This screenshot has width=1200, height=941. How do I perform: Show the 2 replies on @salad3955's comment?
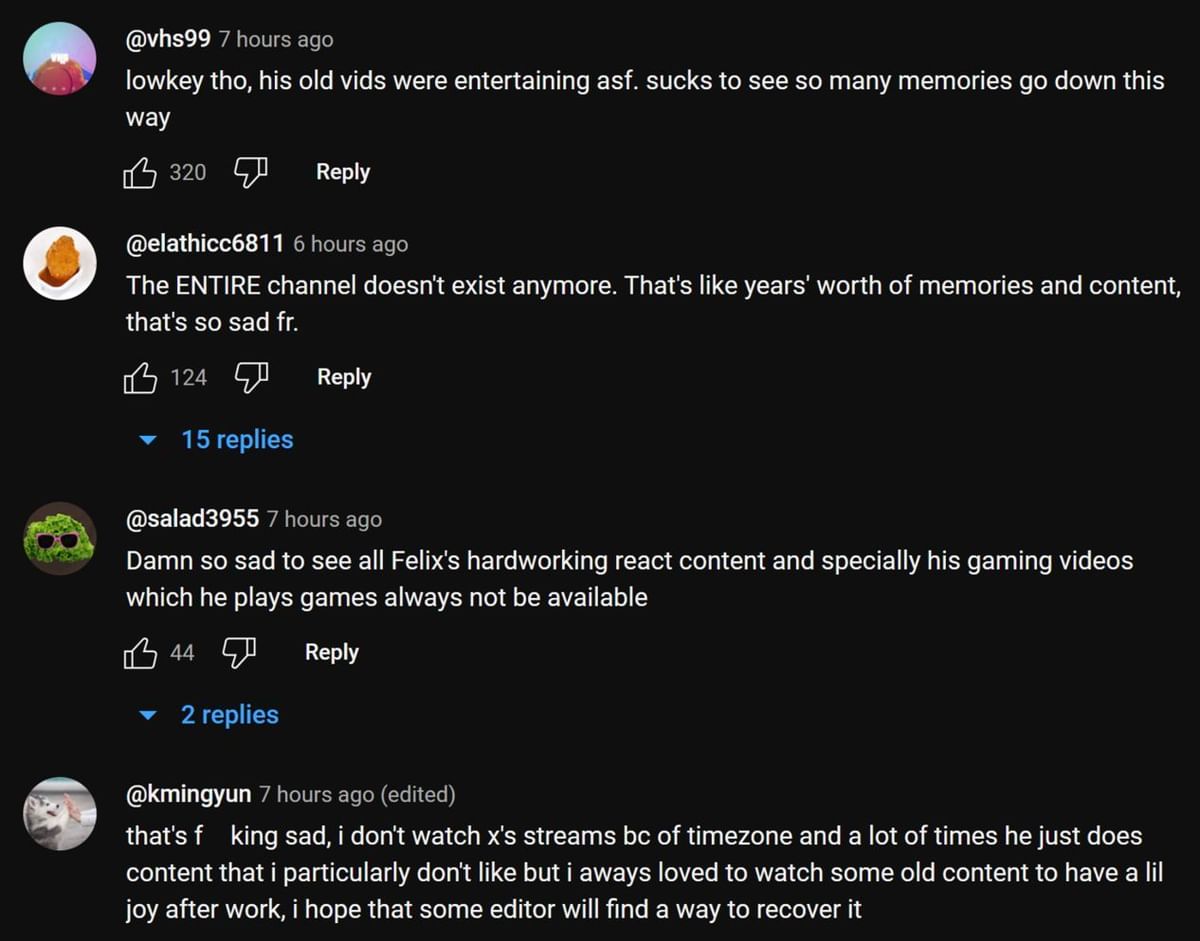pos(229,714)
